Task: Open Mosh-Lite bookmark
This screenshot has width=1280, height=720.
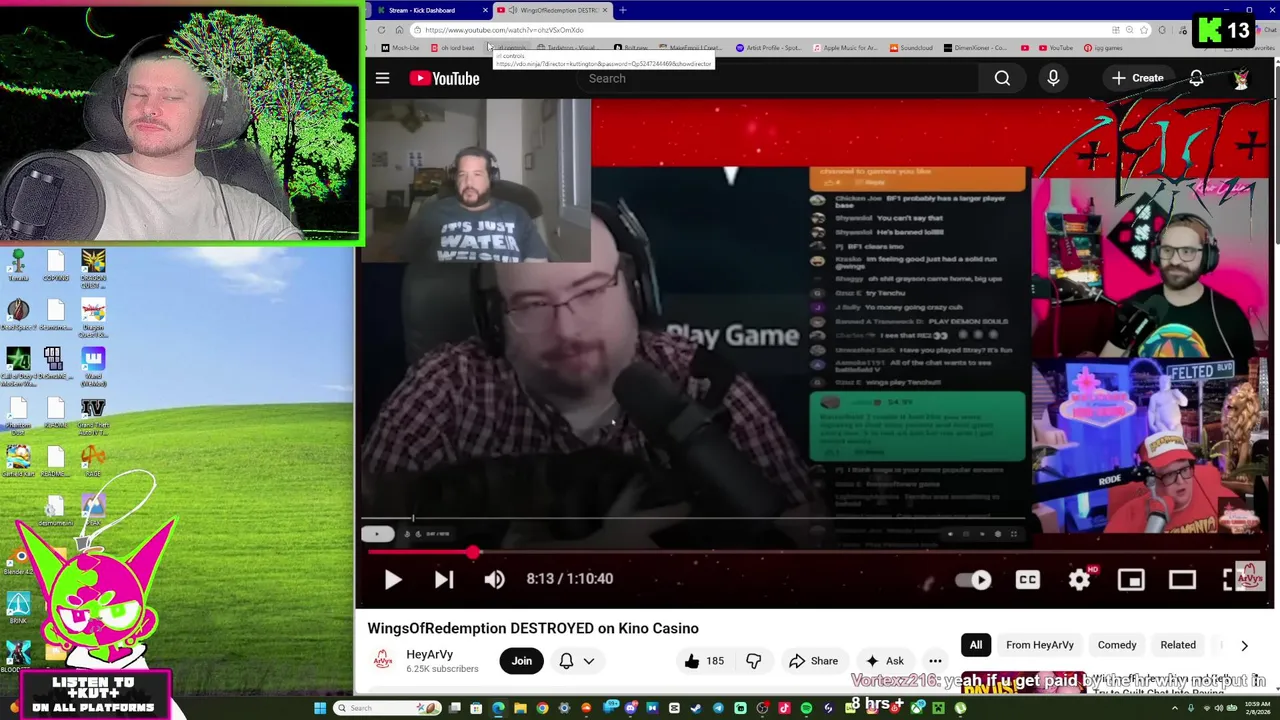Action: click(400, 48)
